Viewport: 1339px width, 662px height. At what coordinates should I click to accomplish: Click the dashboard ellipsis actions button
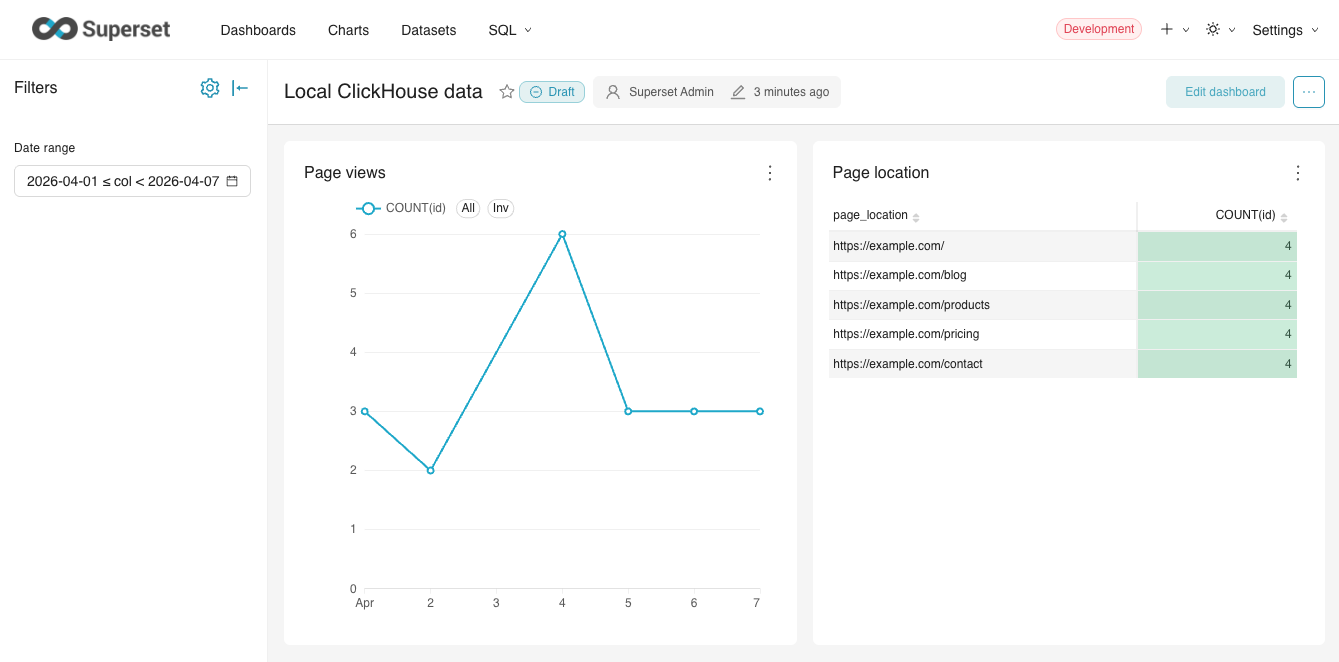[x=1308, y=92]
